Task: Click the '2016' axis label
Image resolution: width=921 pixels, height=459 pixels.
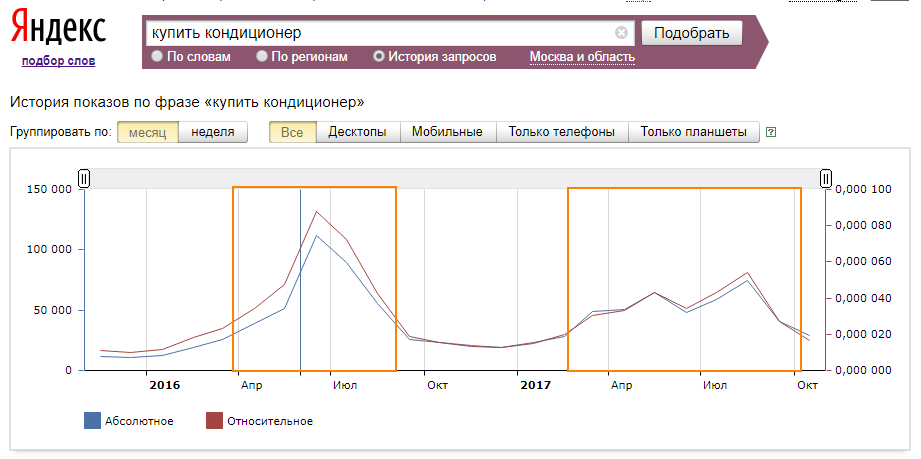Action: tap(164, 386)
